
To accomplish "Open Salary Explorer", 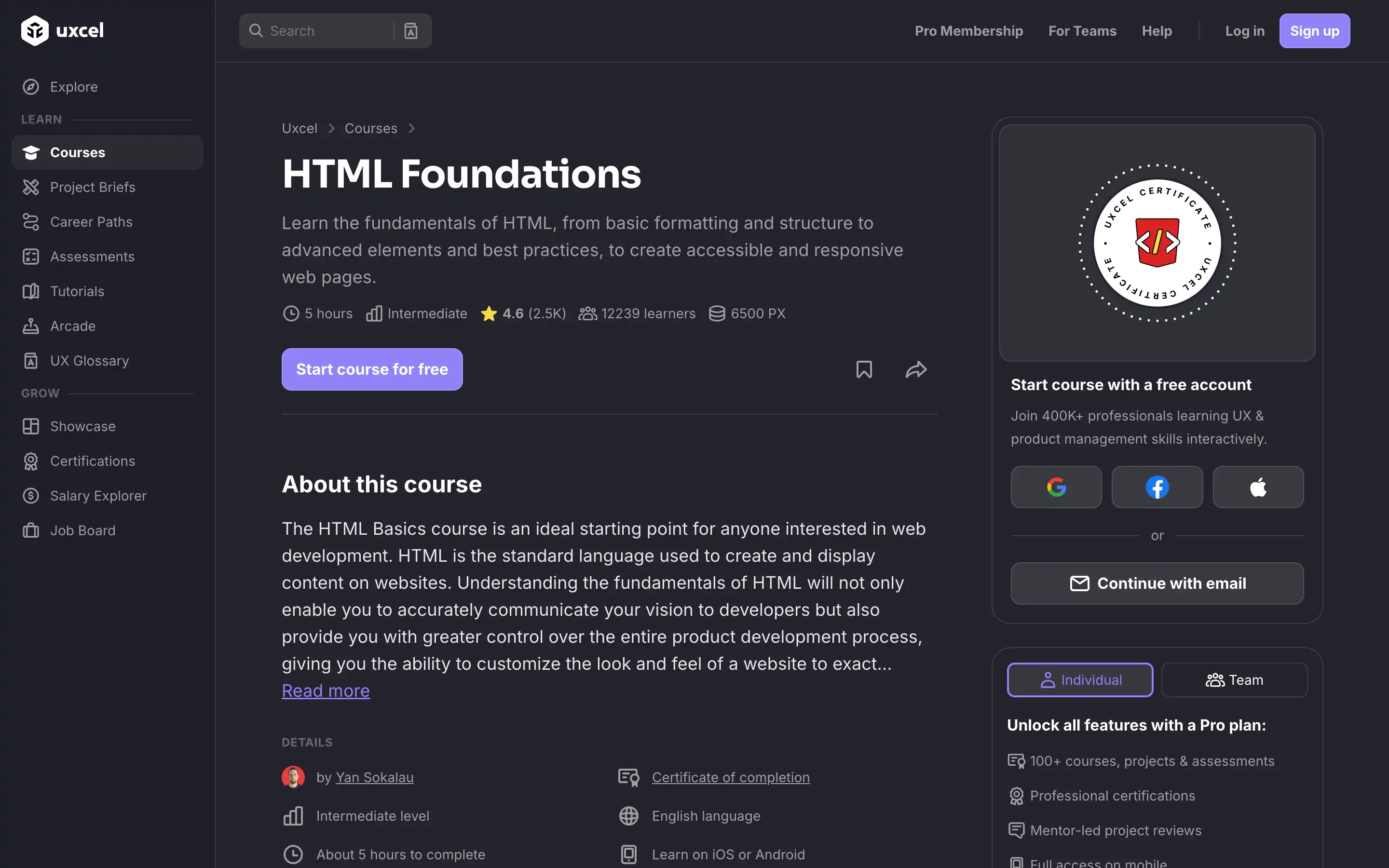I will (x=108, y=495).
